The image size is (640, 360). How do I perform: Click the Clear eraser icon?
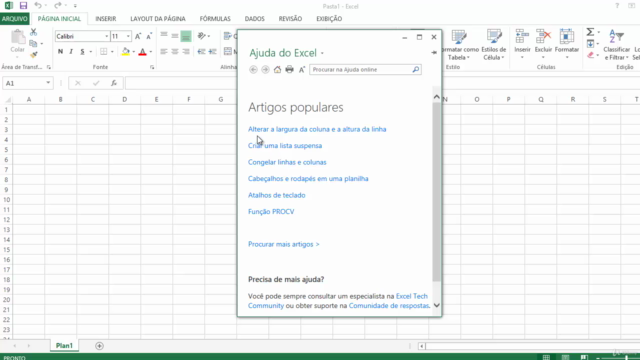590,55
